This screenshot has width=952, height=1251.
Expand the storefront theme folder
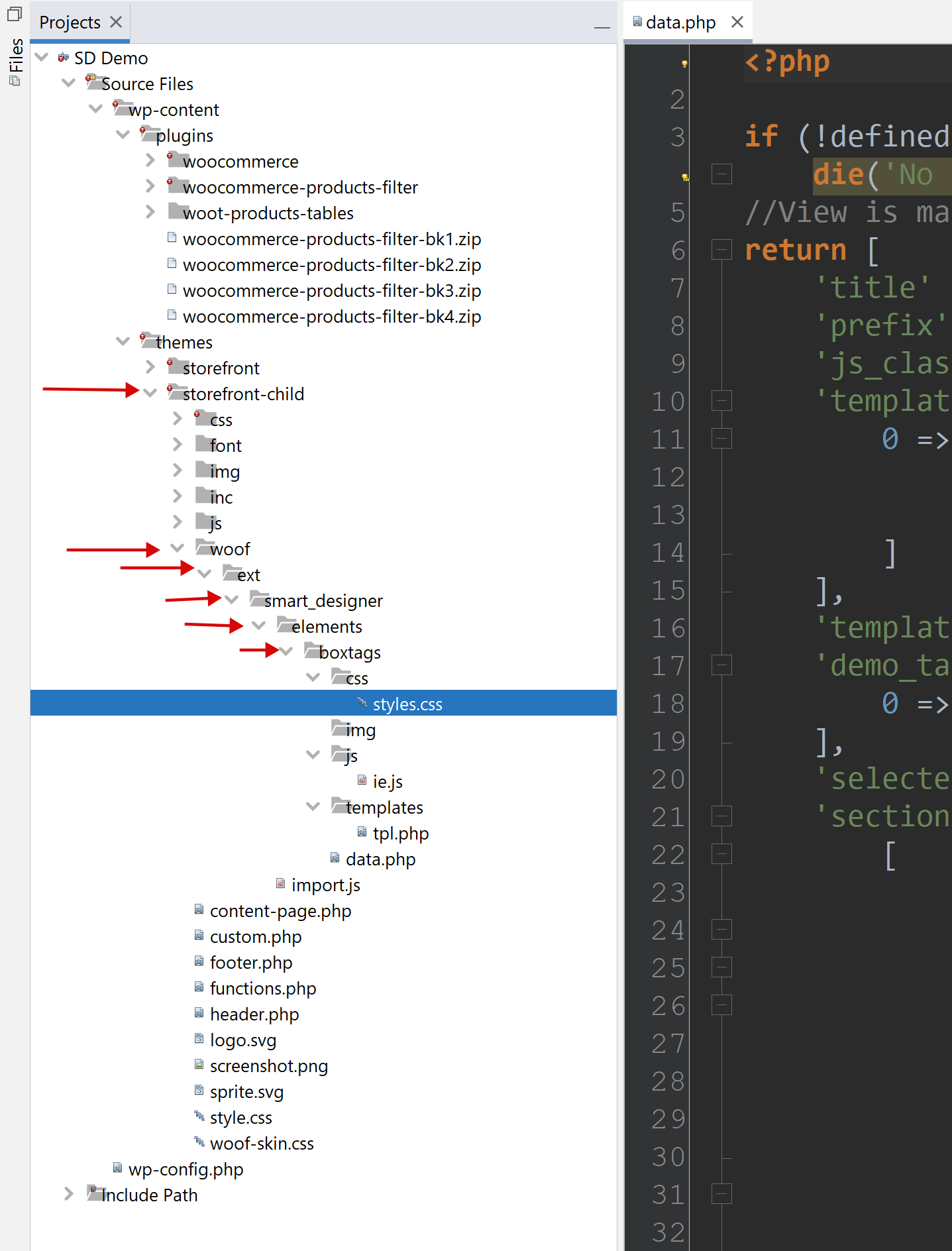coord(150,367)
